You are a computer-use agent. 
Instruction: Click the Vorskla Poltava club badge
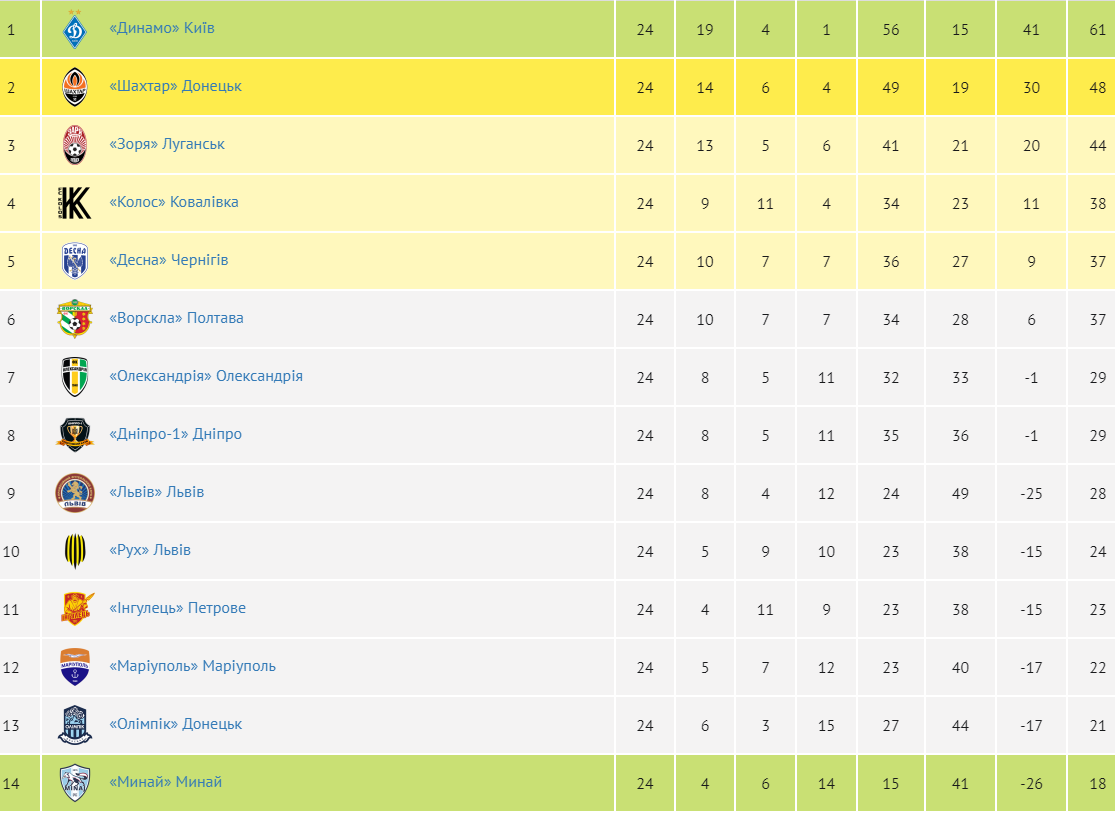[x=75, y=319]
